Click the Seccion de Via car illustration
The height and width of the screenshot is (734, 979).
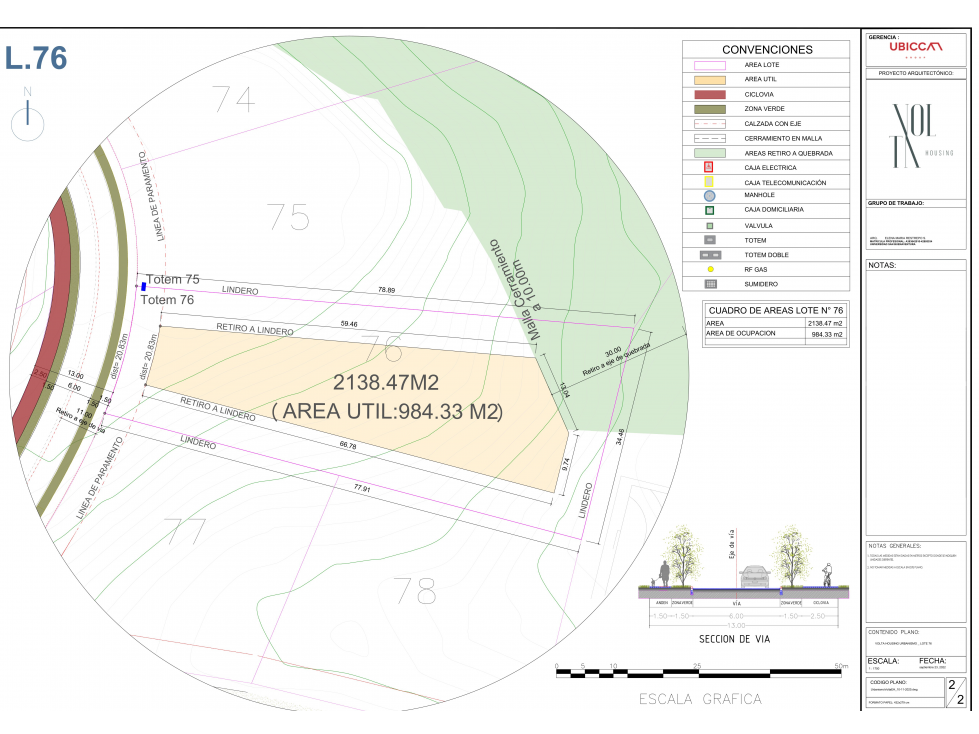coord(755,576)
